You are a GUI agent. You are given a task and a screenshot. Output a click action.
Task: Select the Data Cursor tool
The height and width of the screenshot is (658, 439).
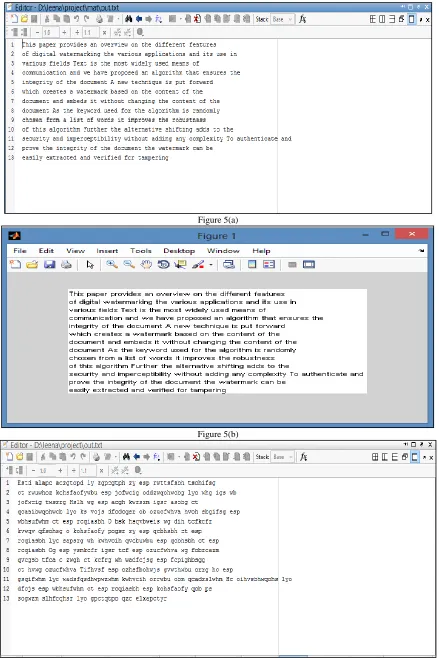pyautogui.click(x=180, y=264)
